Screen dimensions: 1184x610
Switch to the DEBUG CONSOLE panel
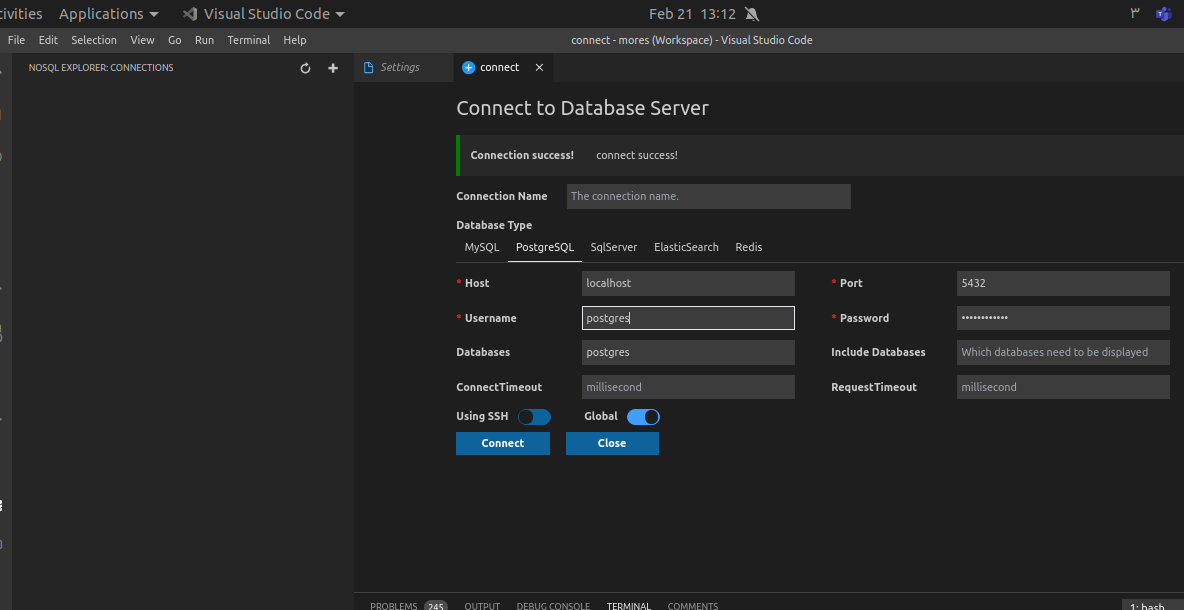click(x=553, y=606)
